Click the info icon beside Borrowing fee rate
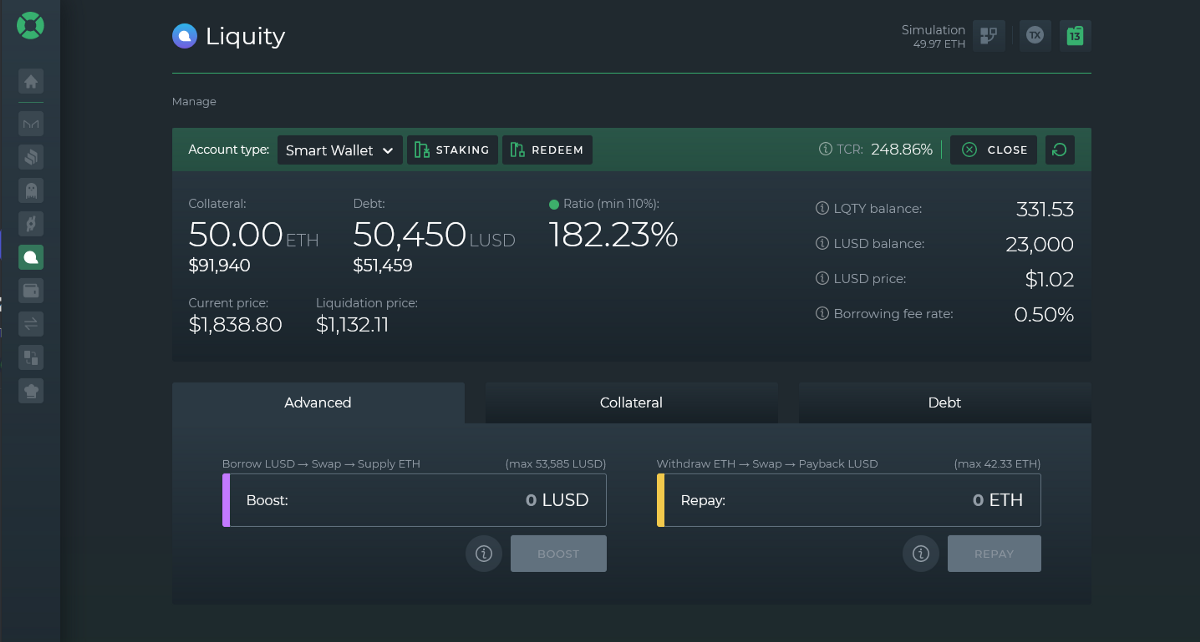This screenshot has width=1200, height=642. [823, 314]
